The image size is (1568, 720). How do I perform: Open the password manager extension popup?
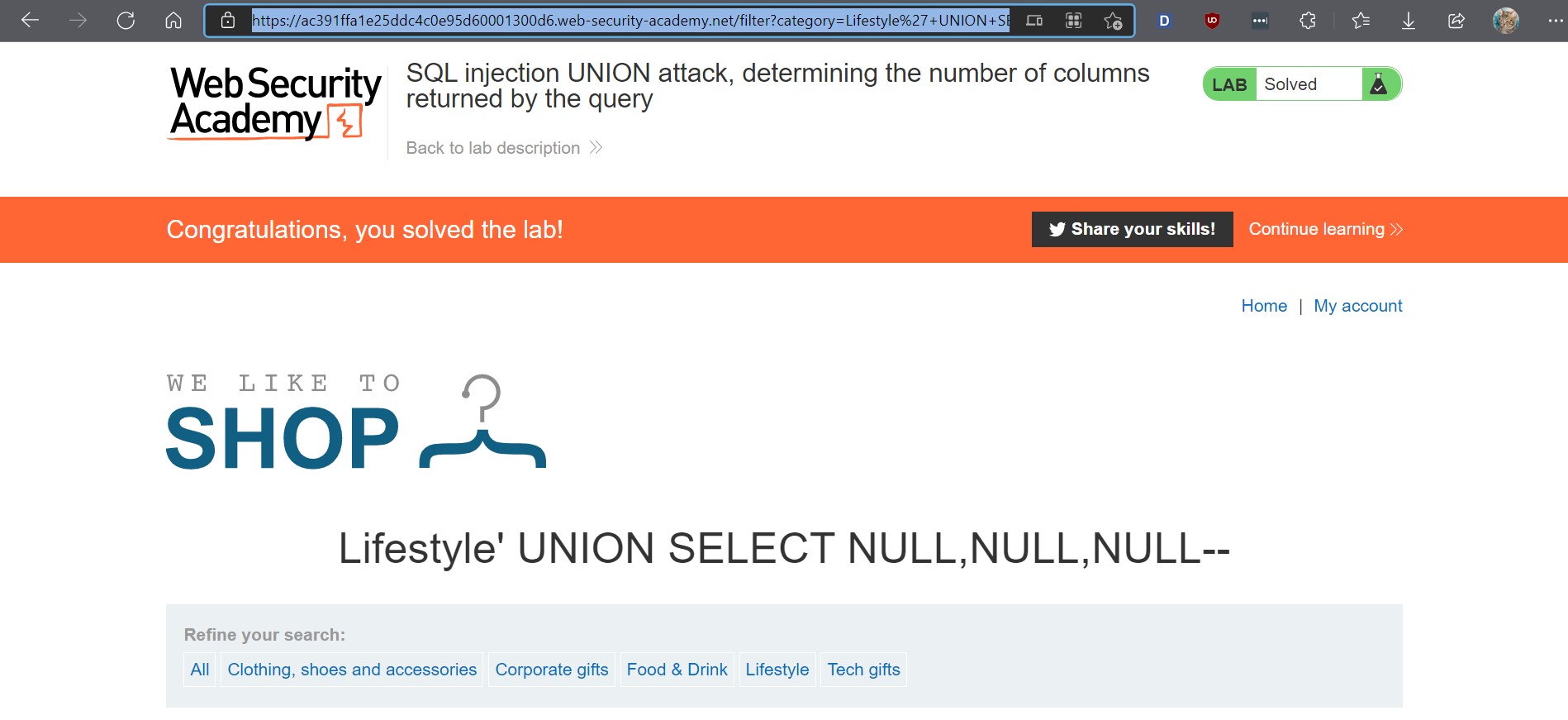pyautogui.click(x=1259, y=21)
